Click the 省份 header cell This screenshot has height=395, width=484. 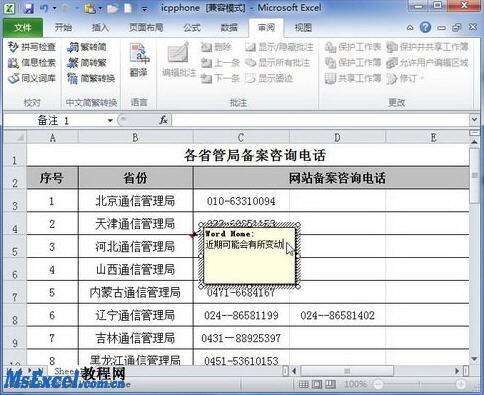tap(135, 178)
